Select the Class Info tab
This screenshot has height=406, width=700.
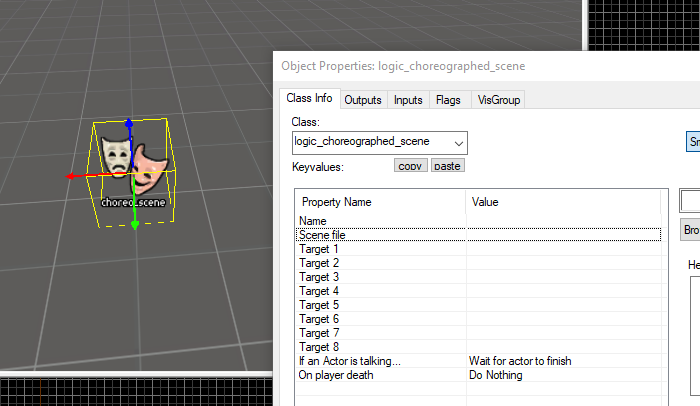coord(309,99)
